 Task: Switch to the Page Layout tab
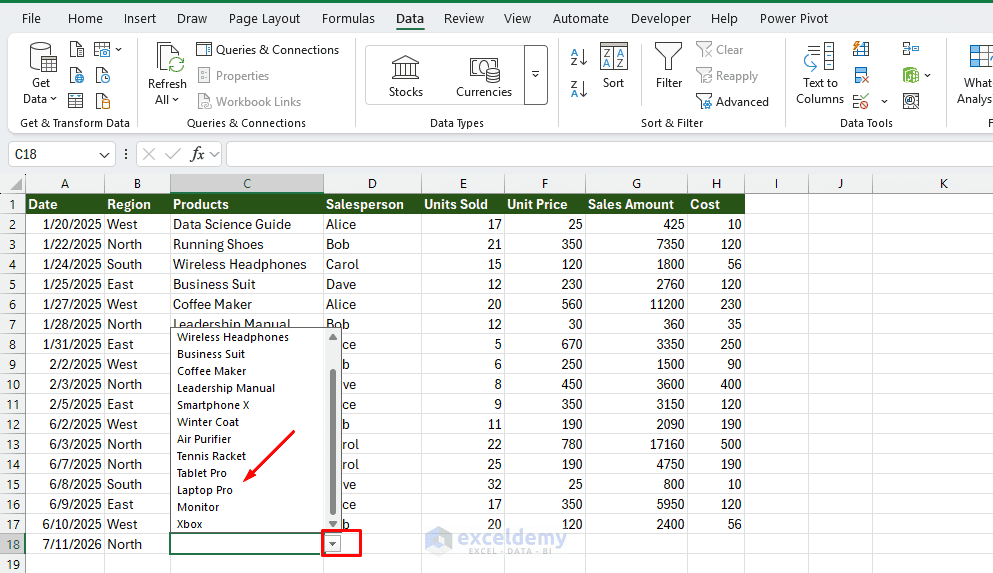pos(264,18)
